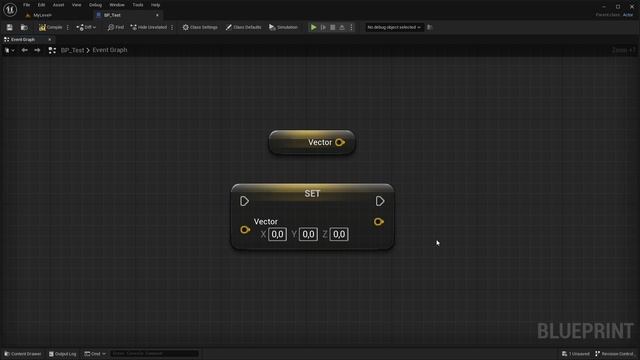Select the BP_Test tab
This screenshot has height=360, width=640.
pyautogui.click(x=112, y=15)
